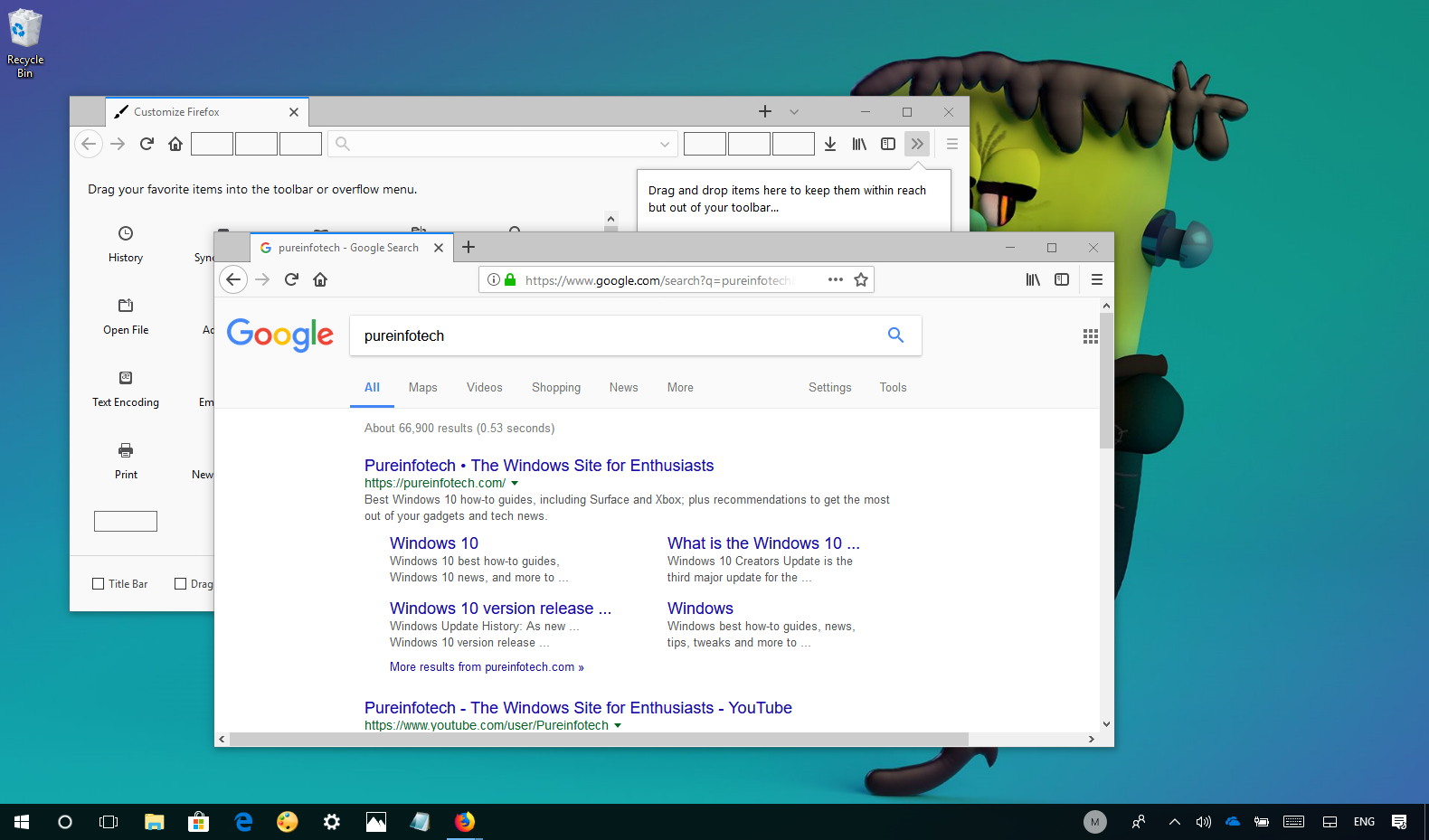Reload the Google search page
The image size is (1429, 840).
point(291,279)
